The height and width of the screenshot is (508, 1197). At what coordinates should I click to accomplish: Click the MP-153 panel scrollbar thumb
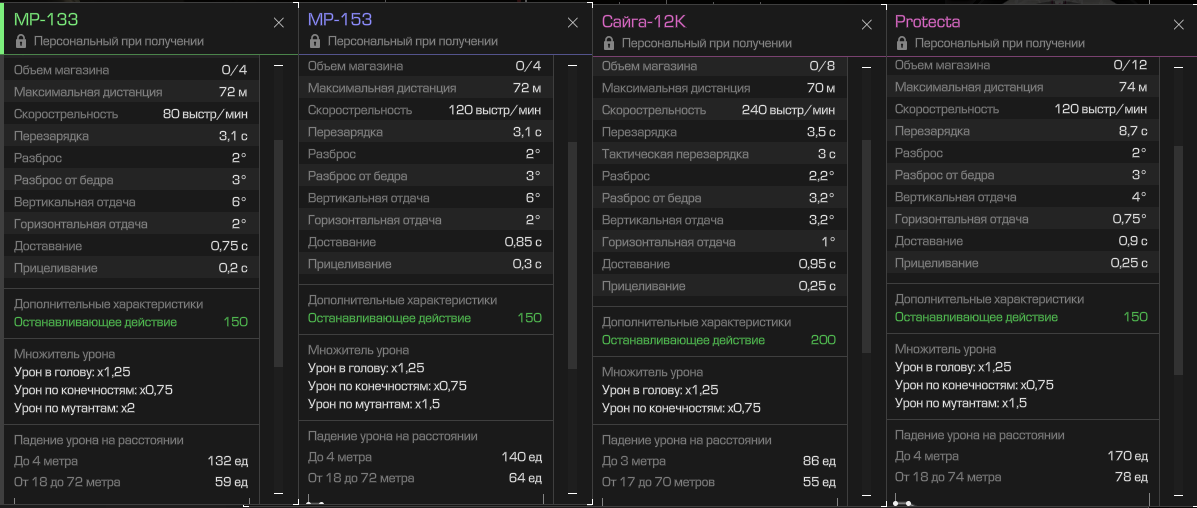point(572,256)
